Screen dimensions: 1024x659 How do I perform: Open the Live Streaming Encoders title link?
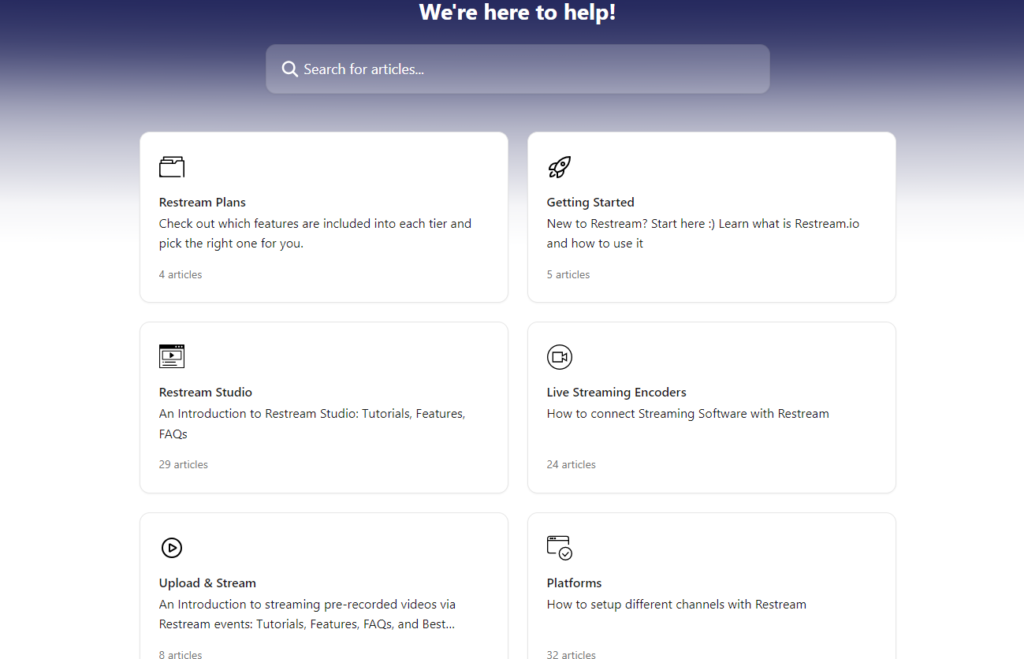click(616, 393)
